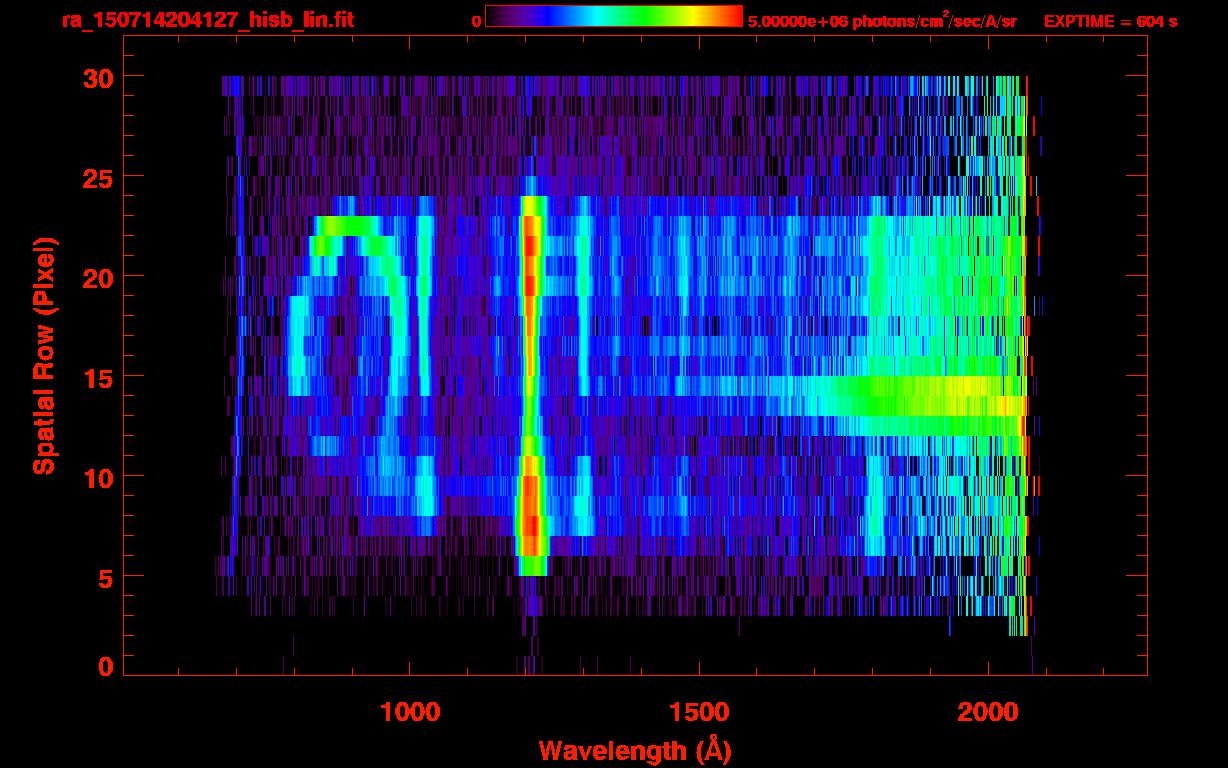Click the 2000 wavelength tick label

click(x=988, y=711)
